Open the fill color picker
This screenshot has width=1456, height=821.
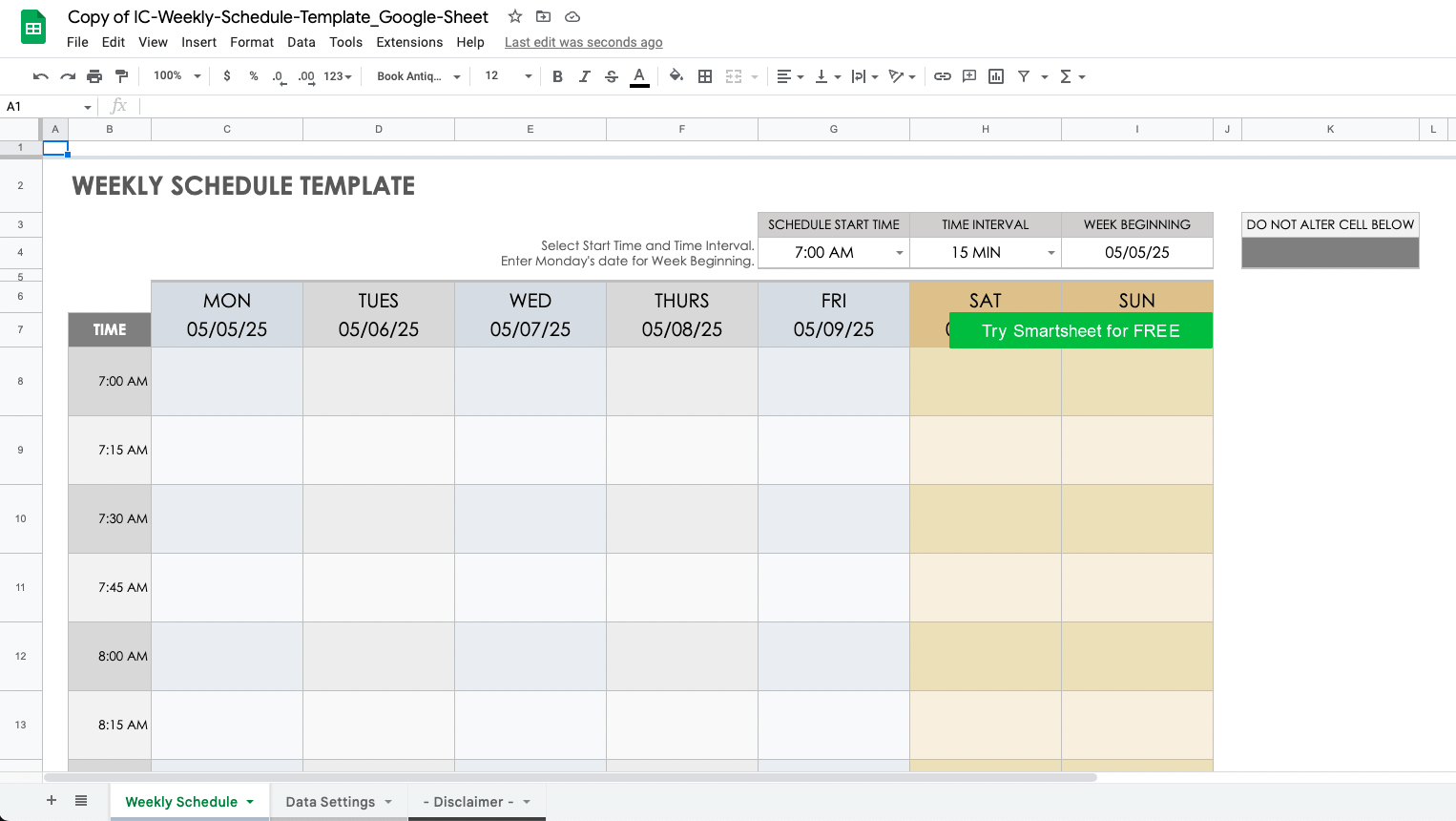pos(676,76)
